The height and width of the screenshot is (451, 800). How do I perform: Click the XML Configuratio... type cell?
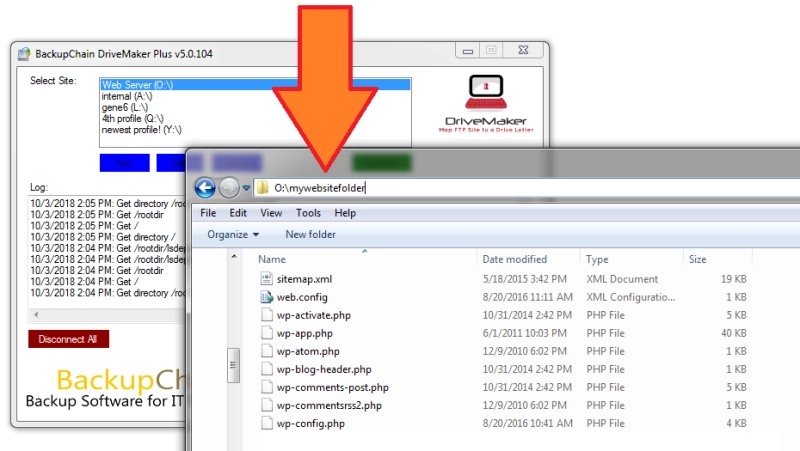pos(631,297)
